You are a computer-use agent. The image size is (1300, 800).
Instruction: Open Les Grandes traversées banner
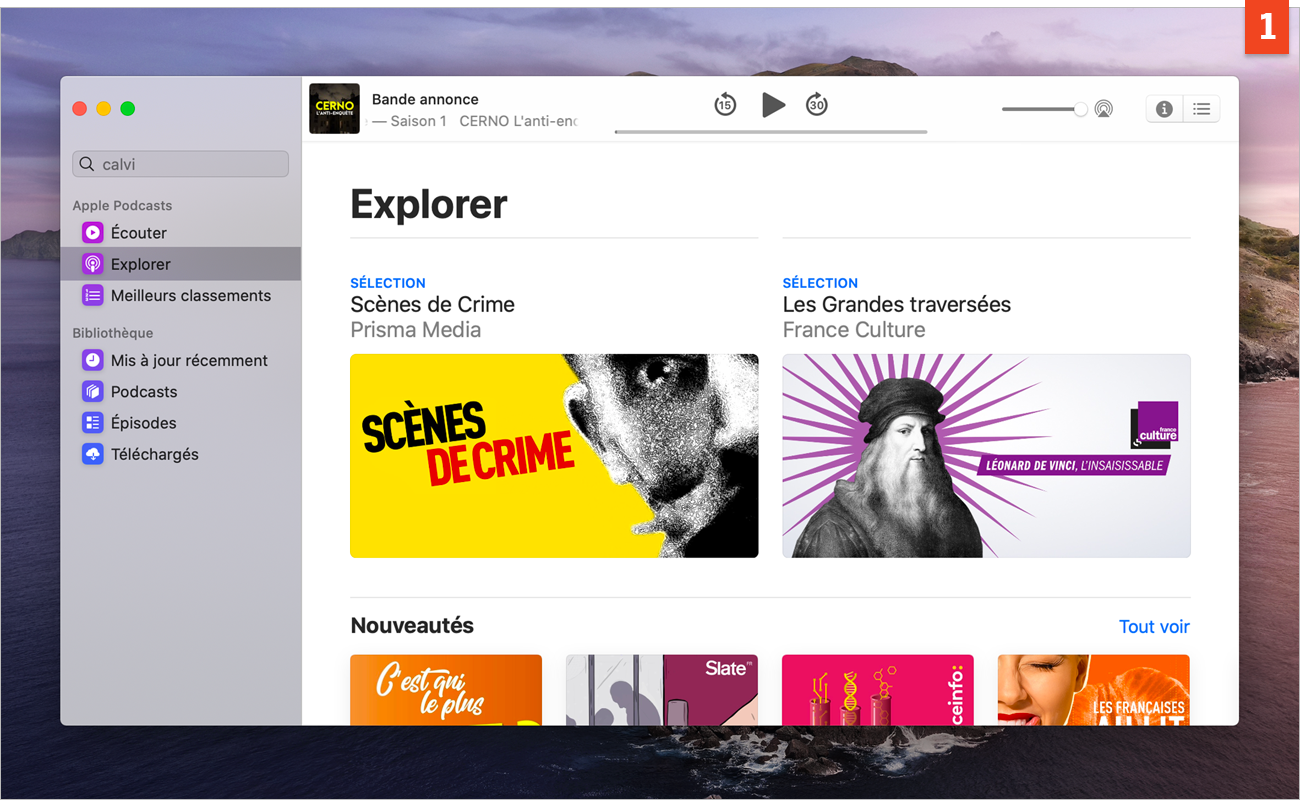point(986,455)
